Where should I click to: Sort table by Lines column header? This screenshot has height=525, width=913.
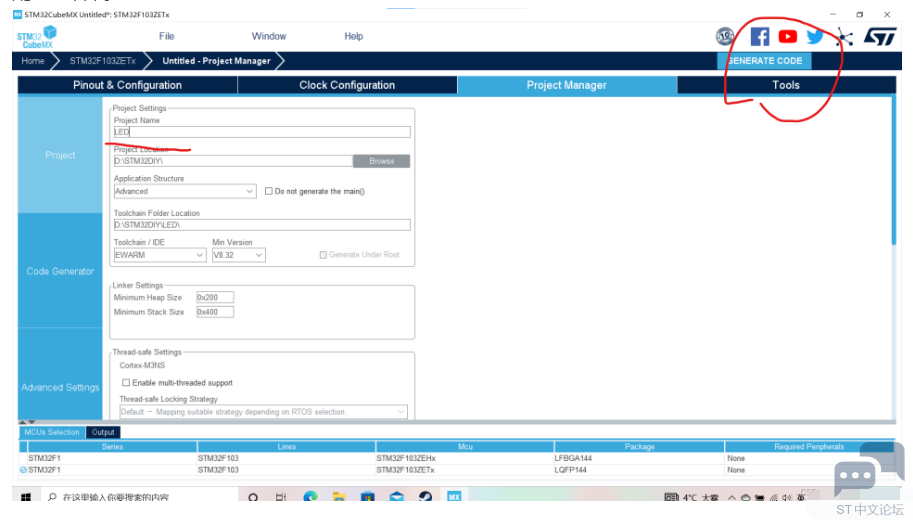pos(286,446)
